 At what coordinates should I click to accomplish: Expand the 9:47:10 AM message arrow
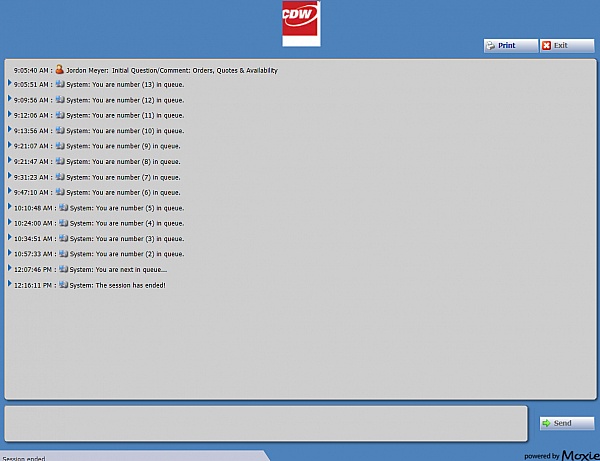(10, 191)
